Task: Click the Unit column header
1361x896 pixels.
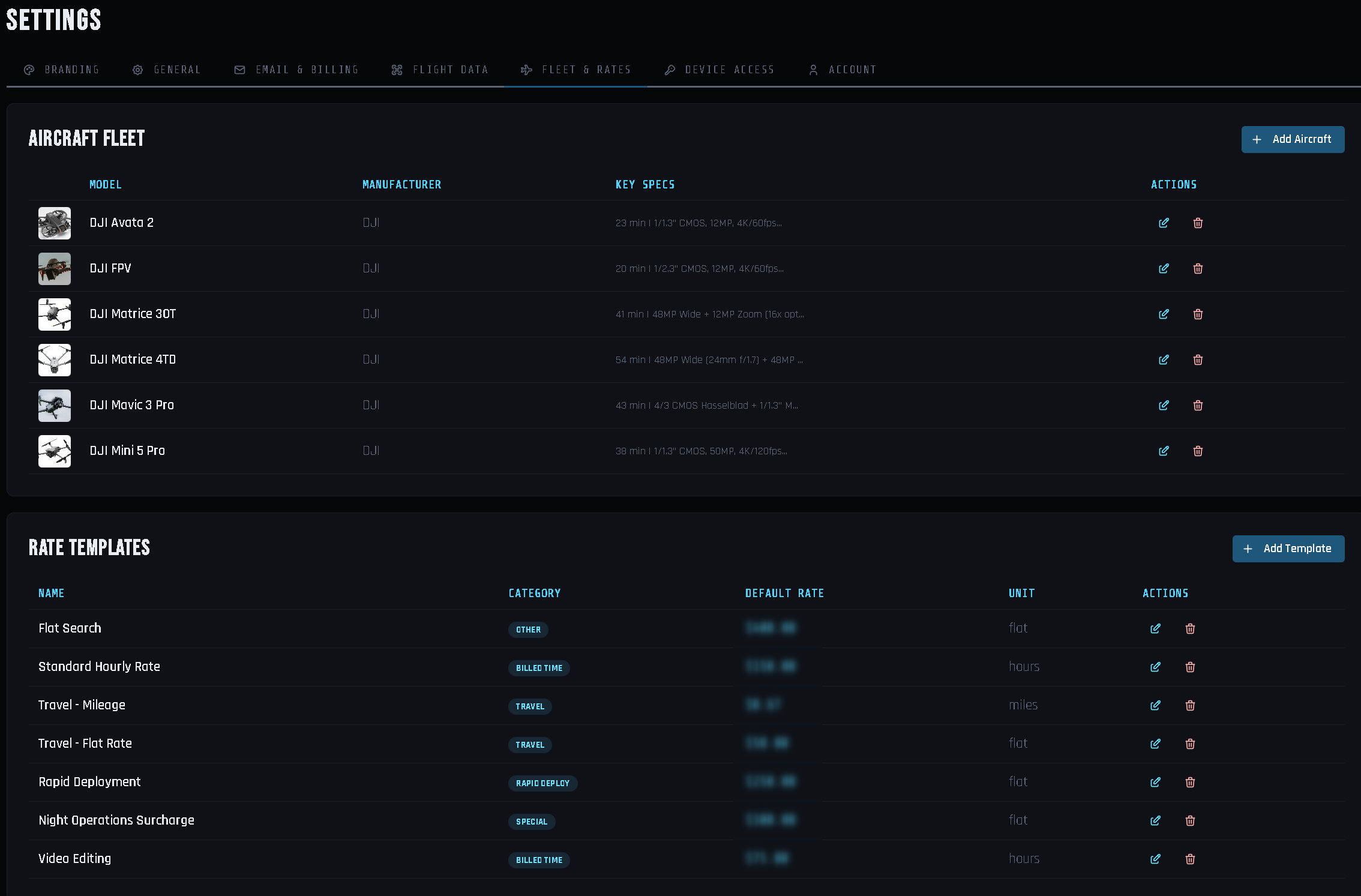Action: [1022, 593]
